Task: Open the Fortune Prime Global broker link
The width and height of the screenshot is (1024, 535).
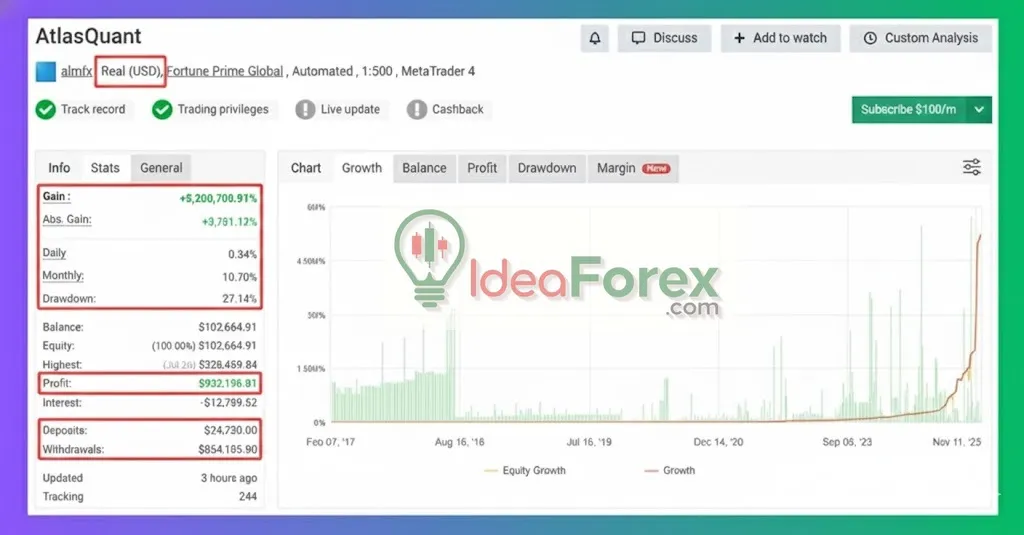Action: [x=225, y=71]
